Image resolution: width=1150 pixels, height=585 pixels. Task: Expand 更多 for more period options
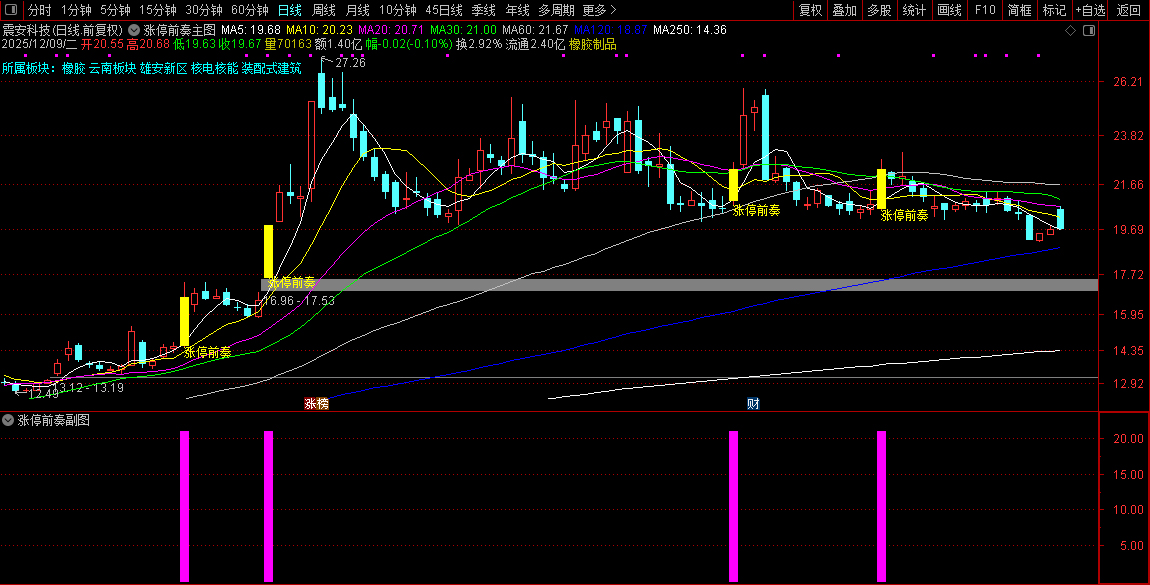pyautogui.click(x=599, y=10)
